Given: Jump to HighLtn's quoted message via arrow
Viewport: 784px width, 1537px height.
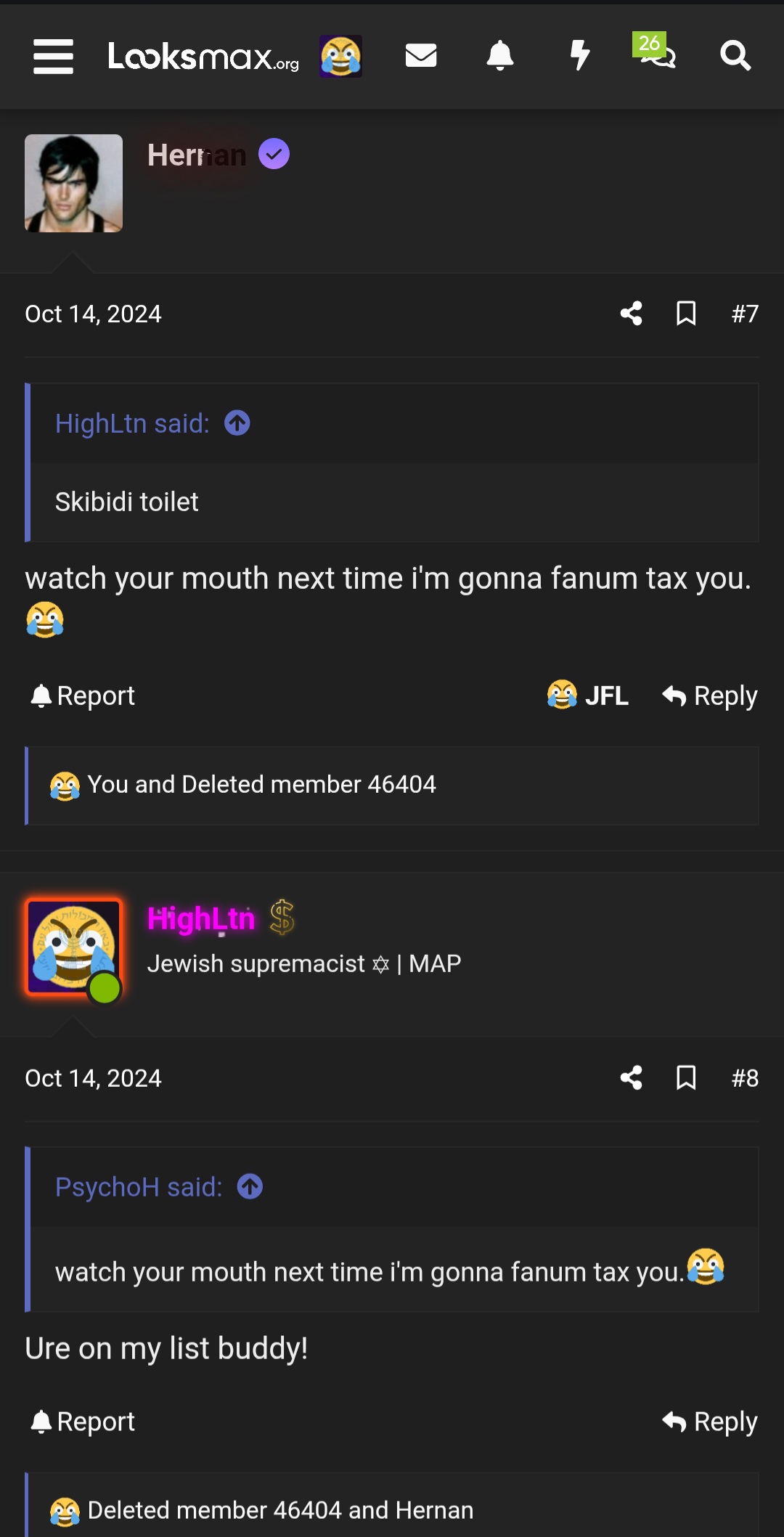Looking at the screenshot, I should [237, 423].
